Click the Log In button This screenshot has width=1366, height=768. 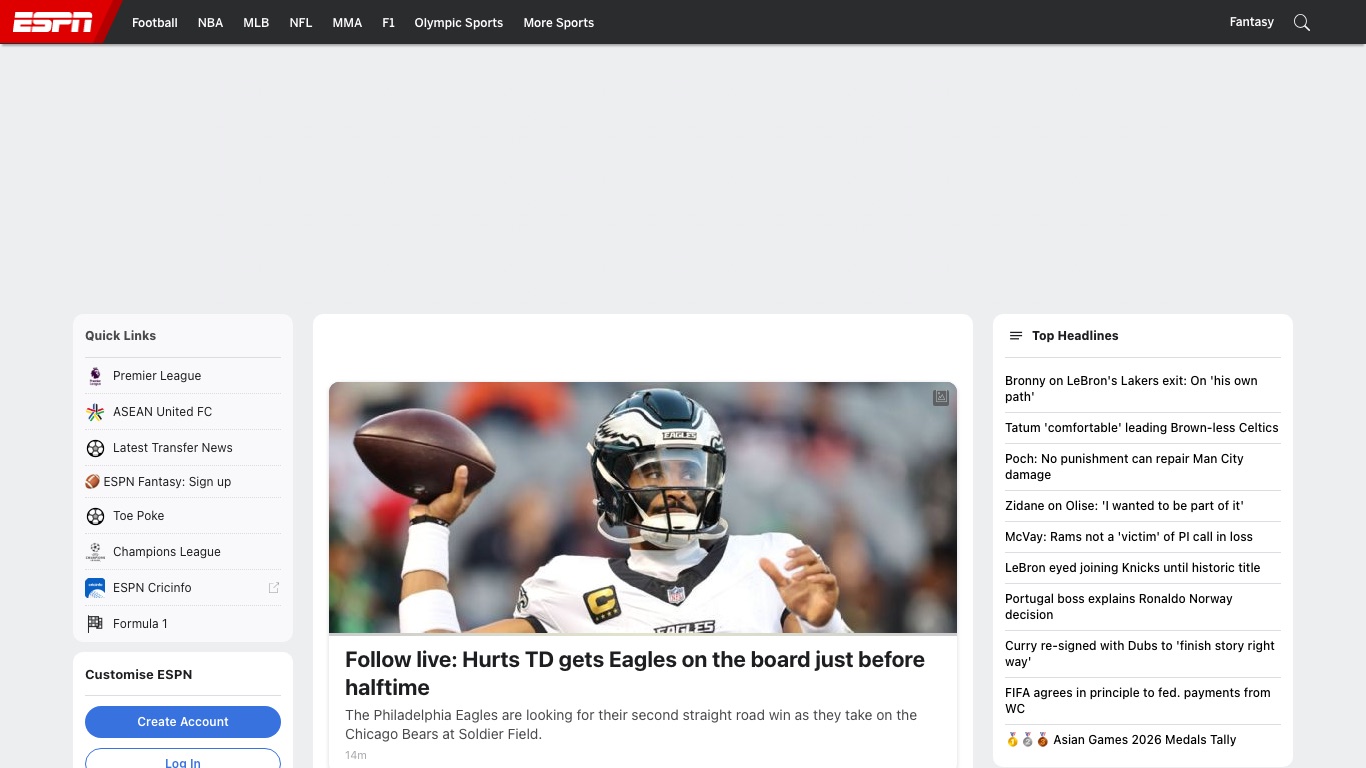point(183,759)
